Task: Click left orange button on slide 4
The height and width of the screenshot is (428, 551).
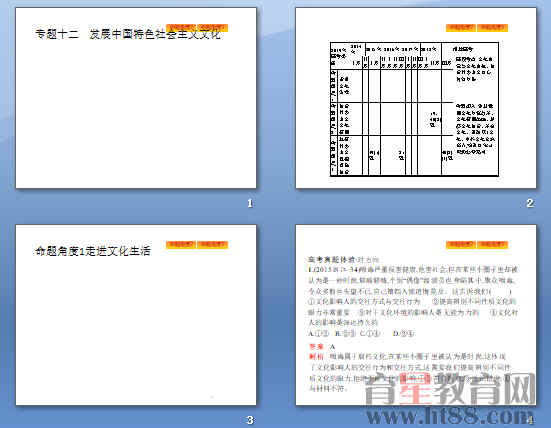Action: pos(461,245)
